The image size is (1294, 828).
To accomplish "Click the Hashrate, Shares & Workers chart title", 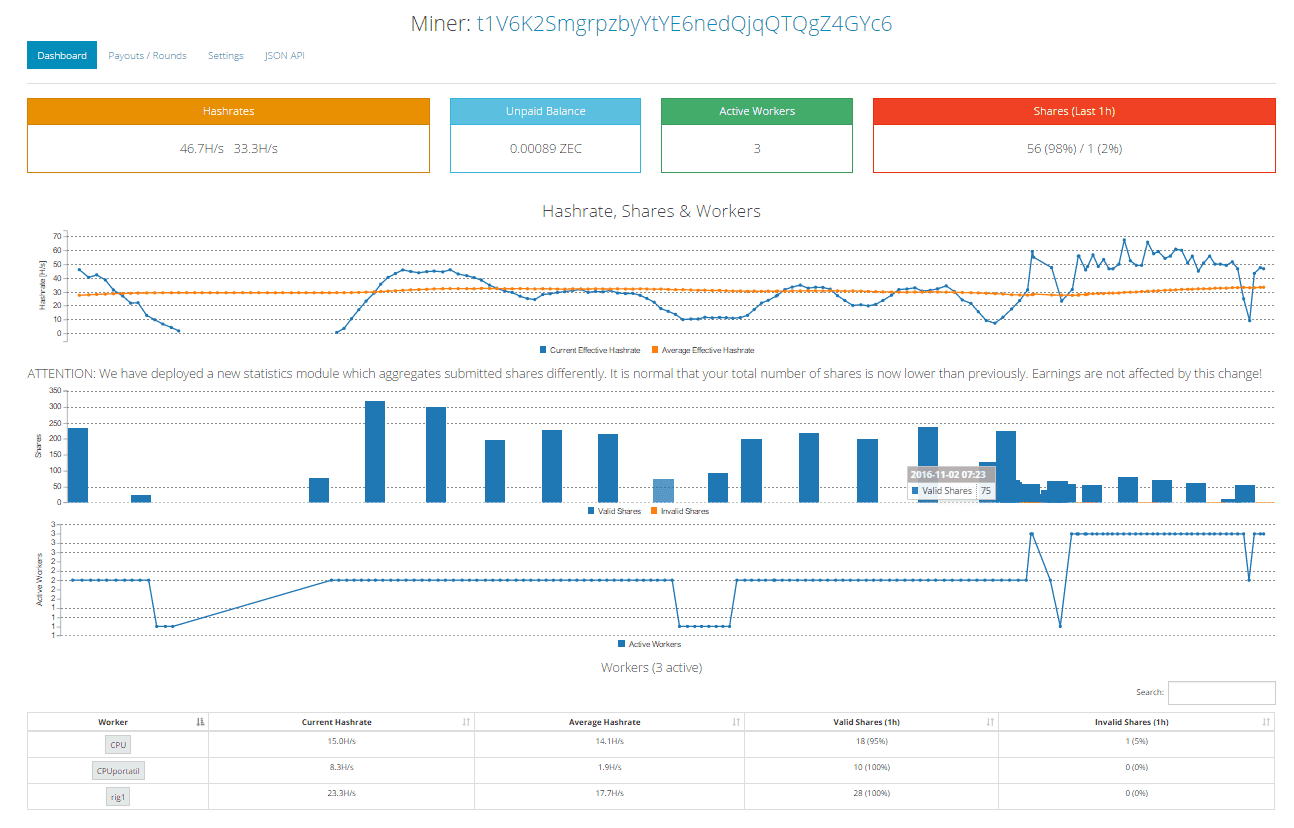I will 651,211.
